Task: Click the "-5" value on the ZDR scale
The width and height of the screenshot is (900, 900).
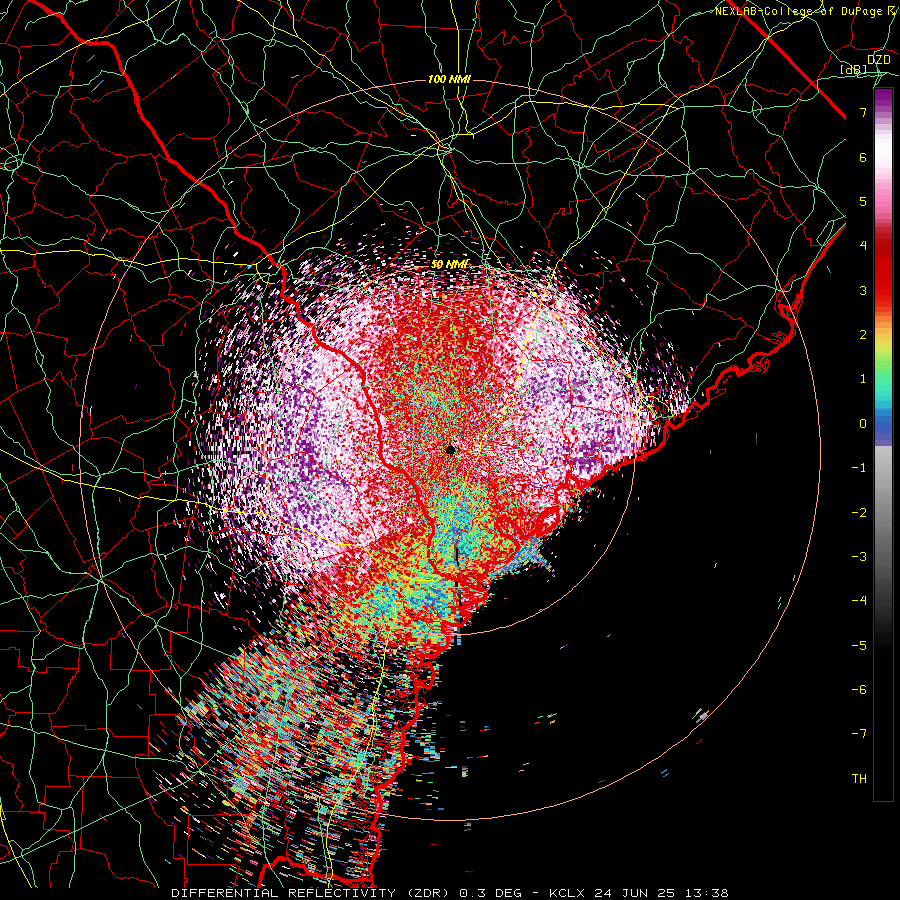Action: [x=859, y=645]
